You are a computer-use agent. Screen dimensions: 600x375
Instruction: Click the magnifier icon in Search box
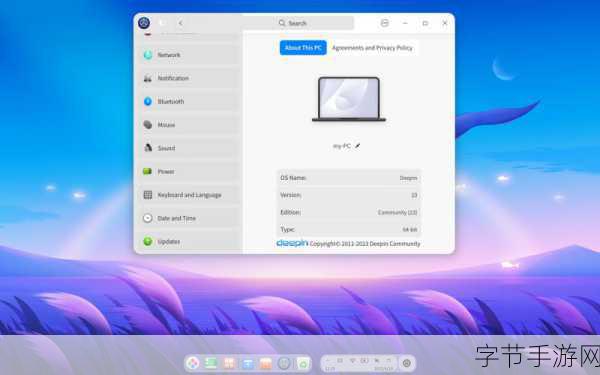(282, 23)
